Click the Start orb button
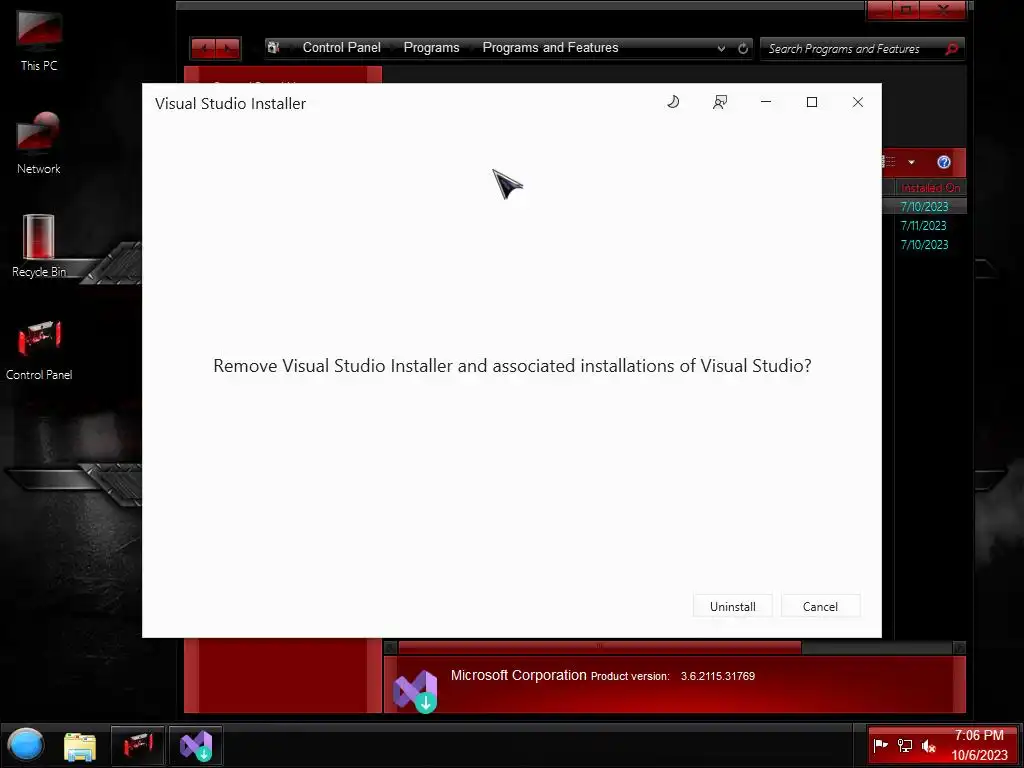 (25, 745)
